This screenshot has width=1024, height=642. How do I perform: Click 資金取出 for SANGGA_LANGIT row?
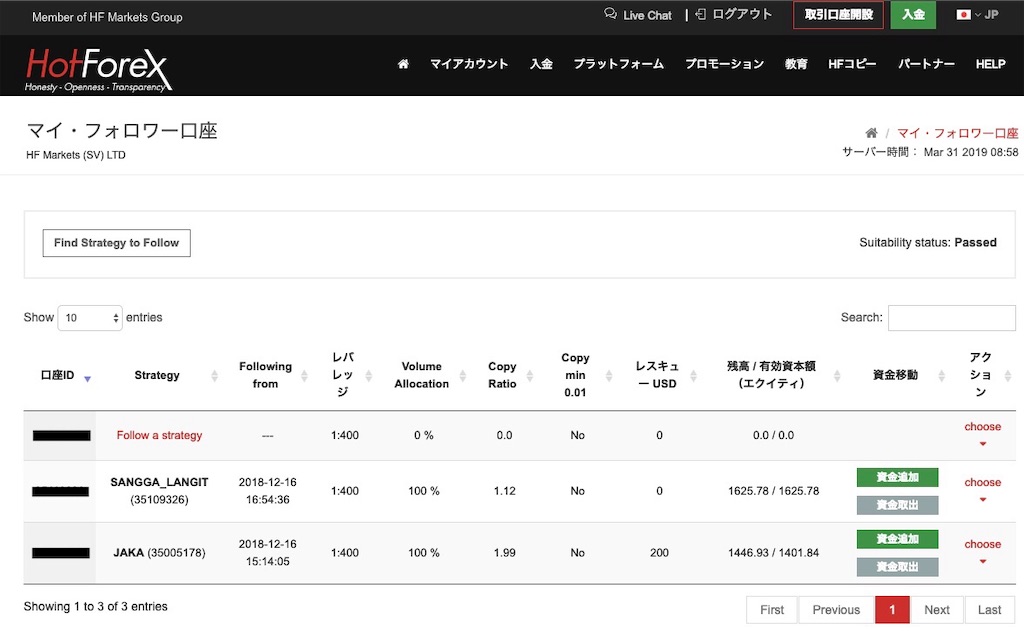897,505
